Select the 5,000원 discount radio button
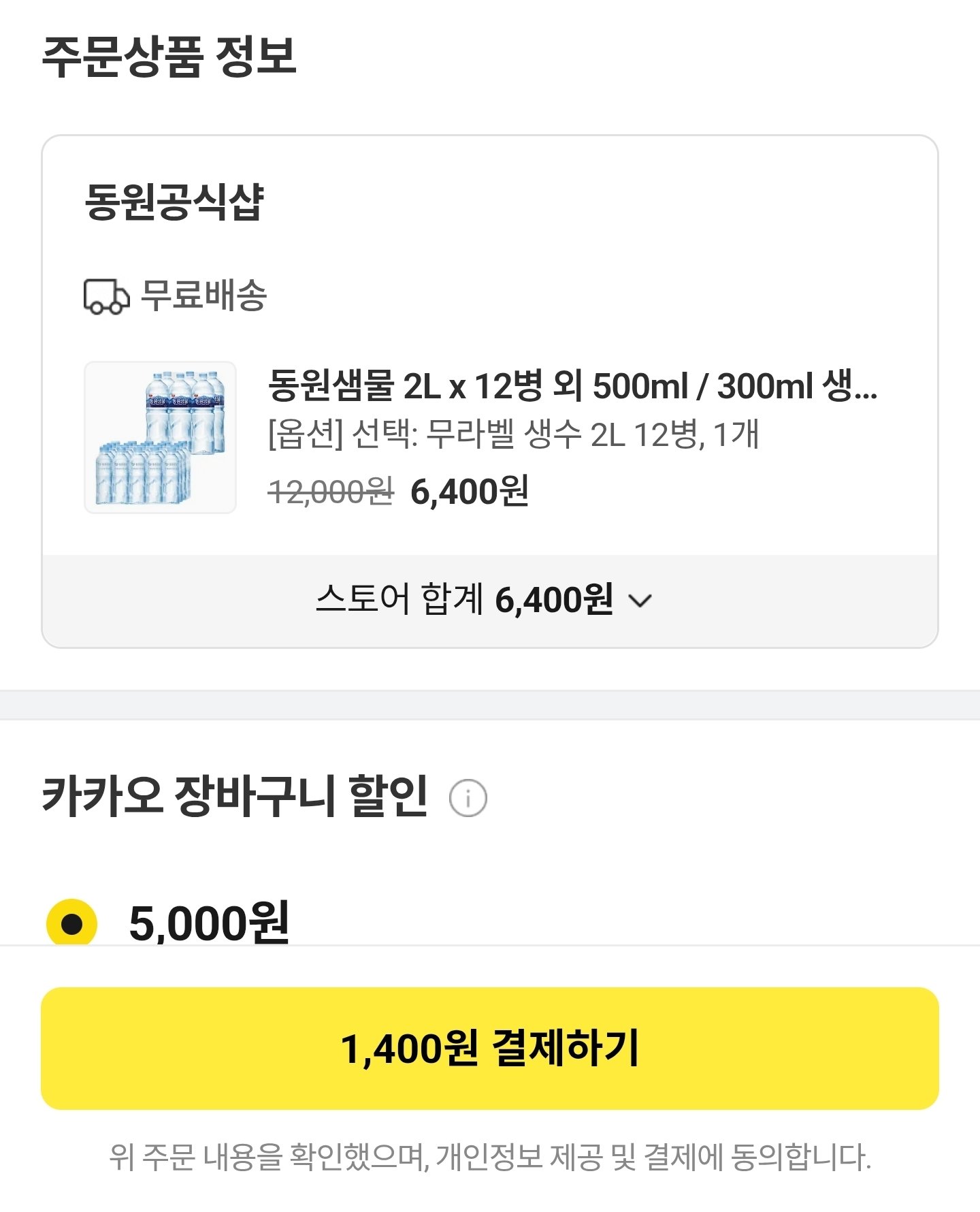Screen dimensions: 980x1212 coord(71,924)
